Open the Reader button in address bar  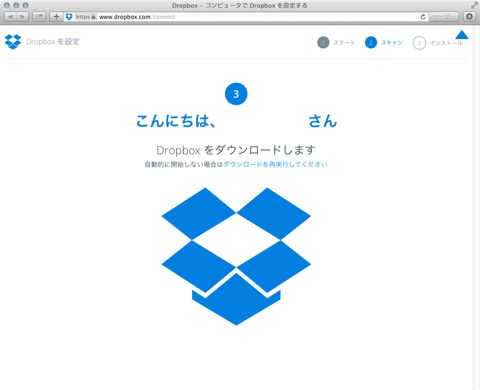[x=443, y=16]
